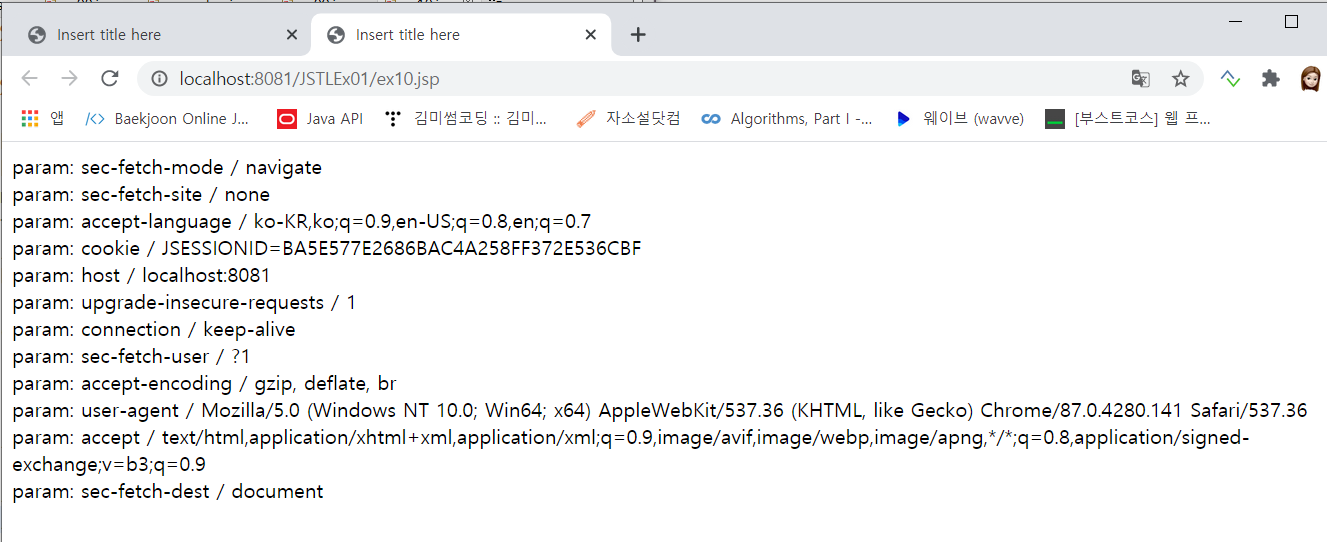The height and width of the screenshot is (542, 1327).
Task: Click the cookie JSESSIONID line
Action: [327, 249]
